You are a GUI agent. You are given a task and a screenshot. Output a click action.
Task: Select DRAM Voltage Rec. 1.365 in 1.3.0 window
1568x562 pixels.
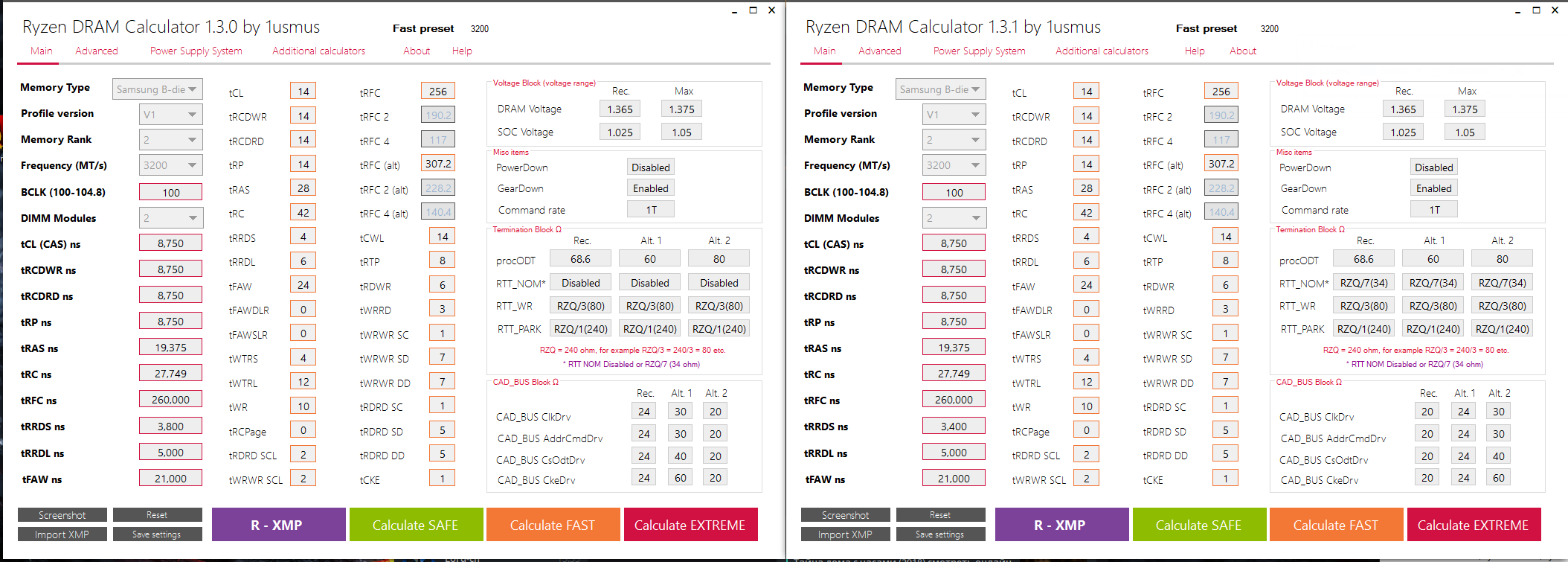point(620,109)
